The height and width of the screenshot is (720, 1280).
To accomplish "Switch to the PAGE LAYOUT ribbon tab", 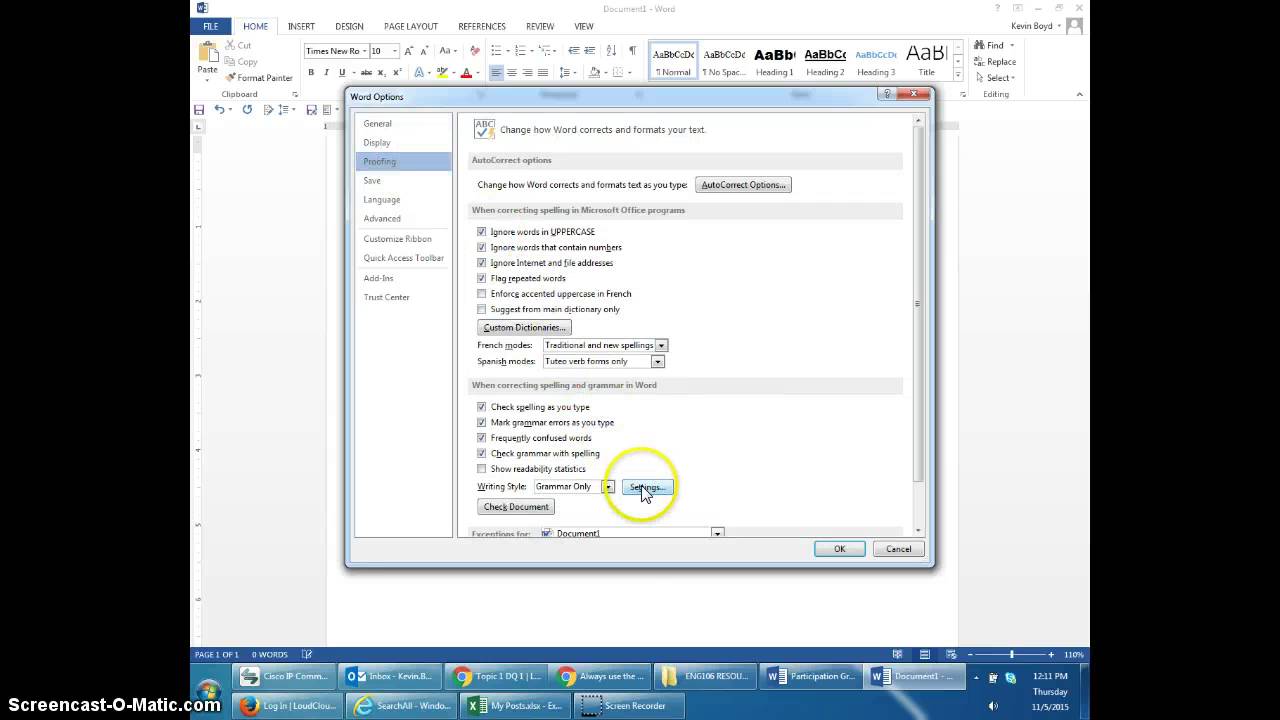I will coord(411,26).
